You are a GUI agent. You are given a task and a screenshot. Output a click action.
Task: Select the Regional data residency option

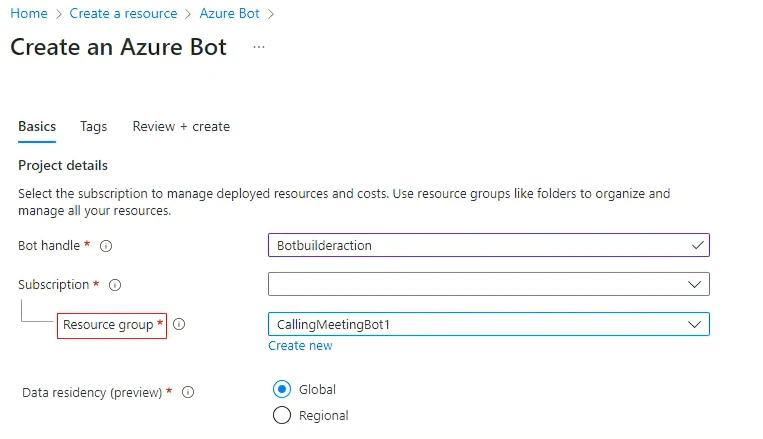click(282, 415)
